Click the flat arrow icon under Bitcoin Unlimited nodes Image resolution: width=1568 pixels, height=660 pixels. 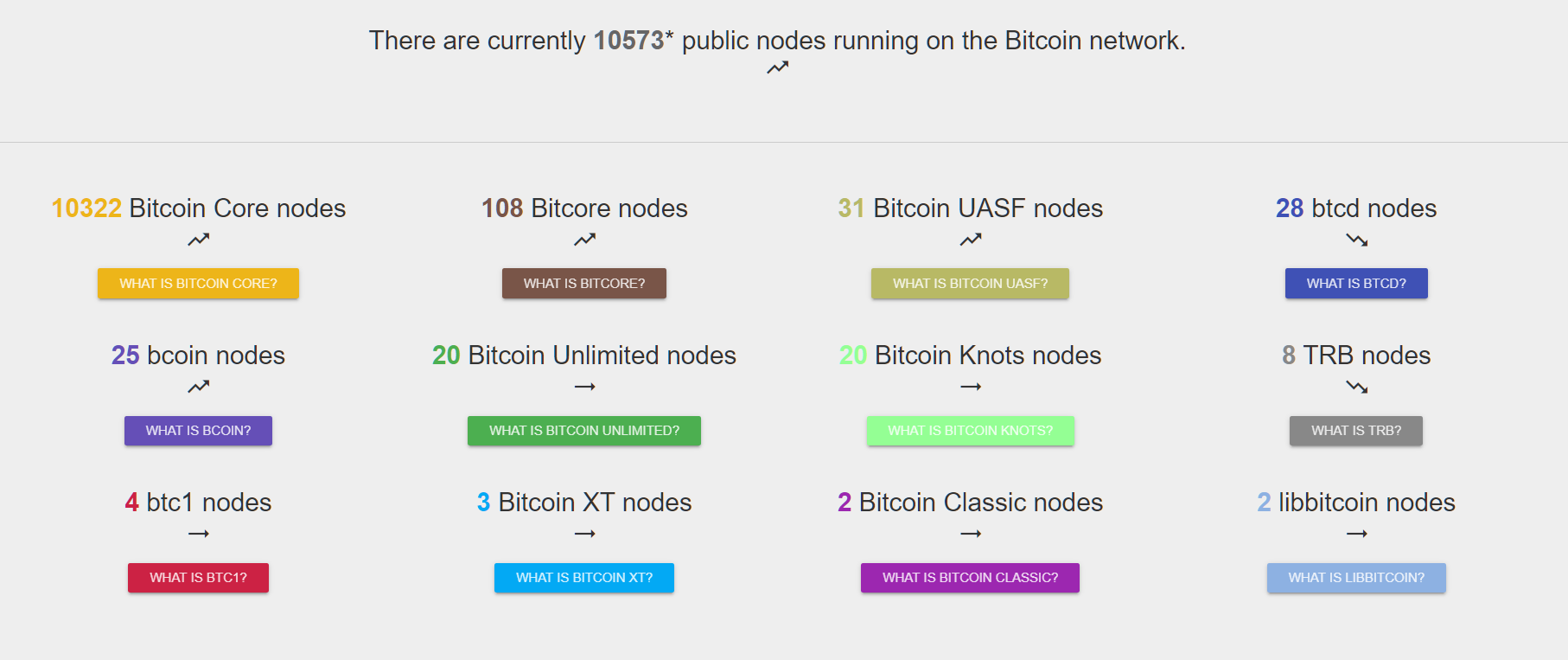(x=584, y=387)
